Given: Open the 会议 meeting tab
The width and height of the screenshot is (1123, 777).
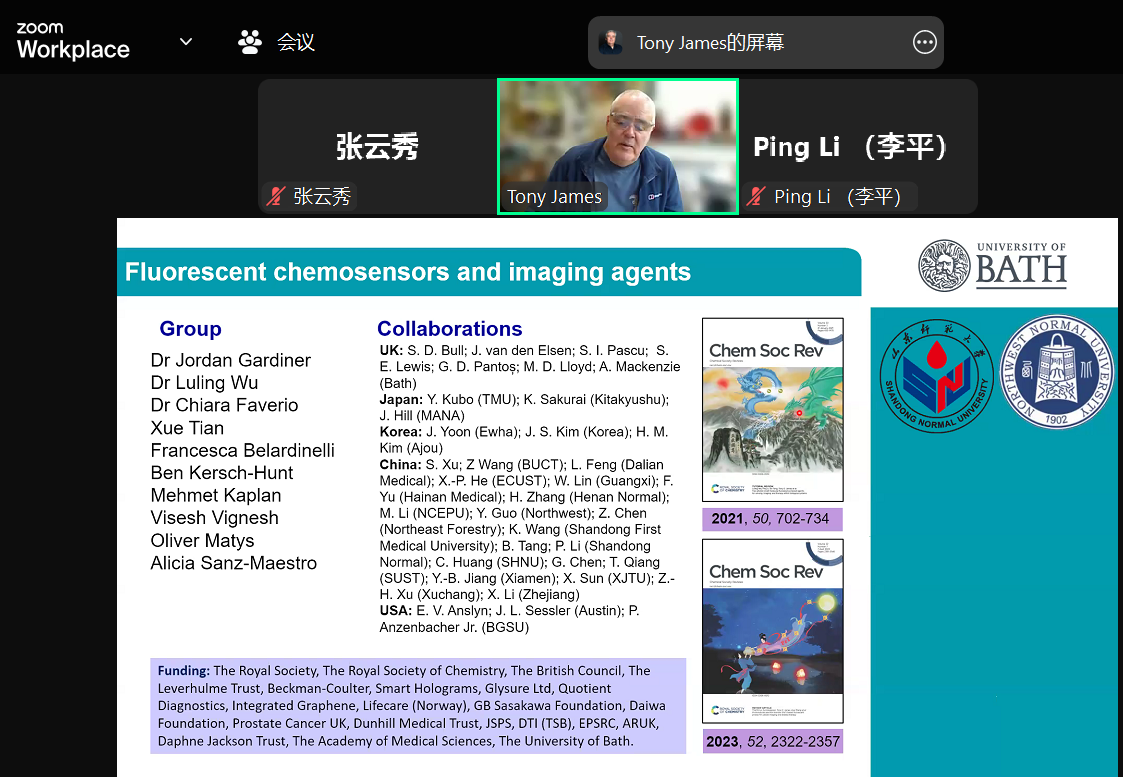Looking at the screenshot, I should [296, 42].
